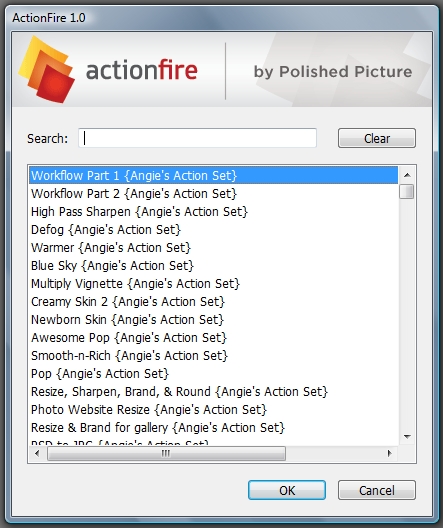This screenshot has height=528, width=443.
Task: Dismiss dialog with the Cancel button
Action: coord(377,490)
